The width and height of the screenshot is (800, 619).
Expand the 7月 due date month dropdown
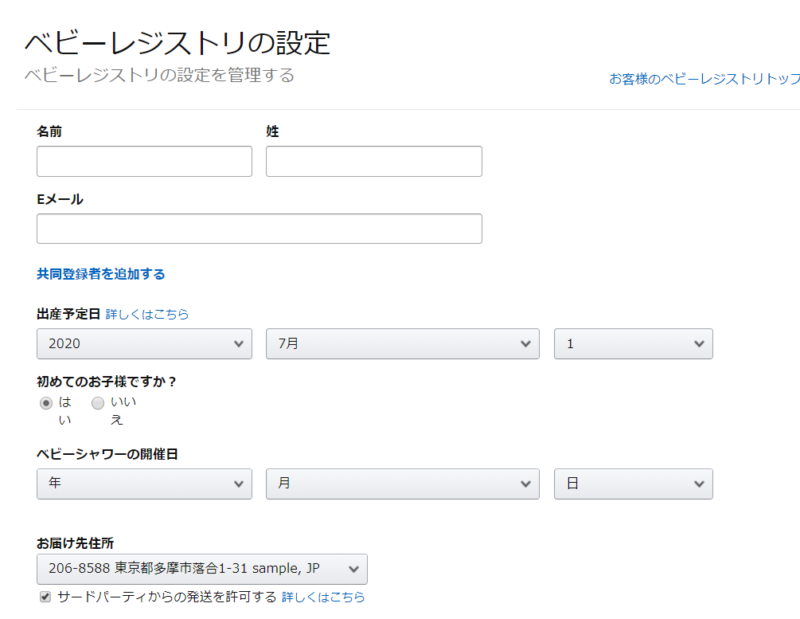tap(403, 344)
